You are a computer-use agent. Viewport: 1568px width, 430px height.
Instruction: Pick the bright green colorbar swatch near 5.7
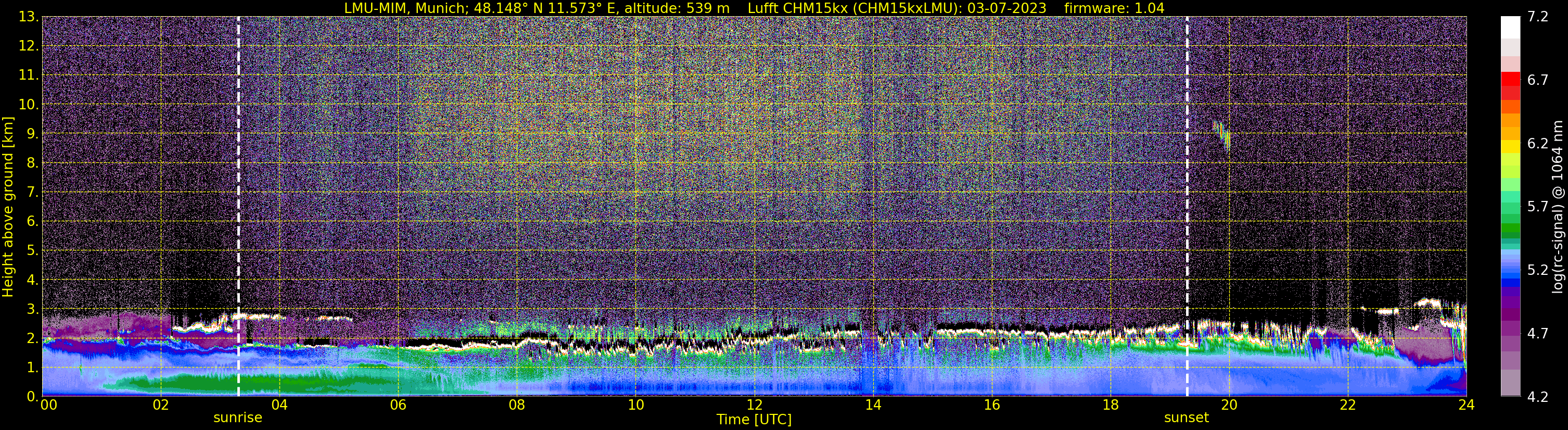(1511, 209)
